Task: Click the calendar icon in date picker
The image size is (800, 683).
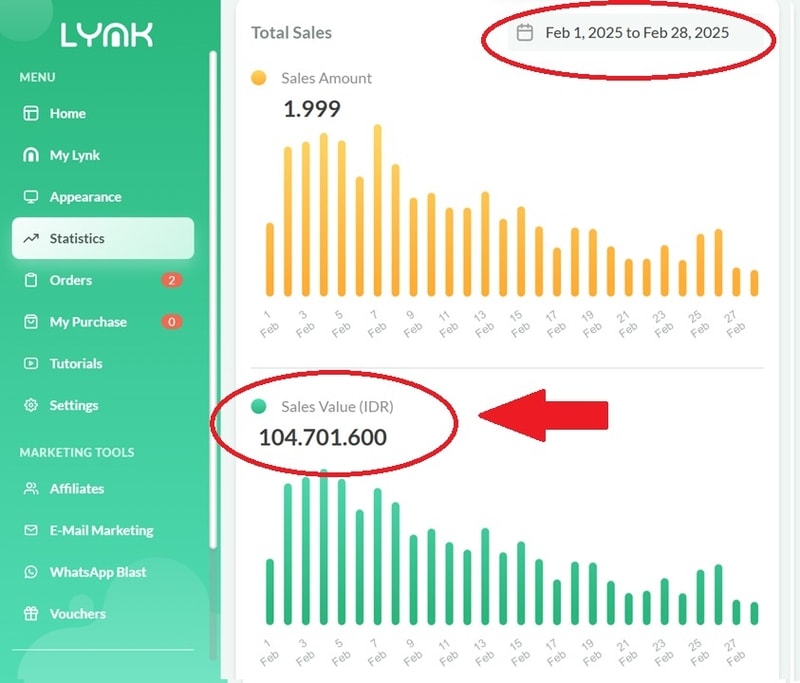Action: (525, 33)
